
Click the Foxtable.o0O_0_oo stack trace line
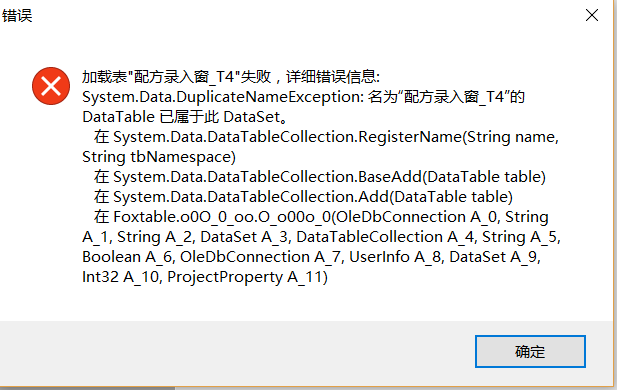pyautogui.click(x=321, y=217)
